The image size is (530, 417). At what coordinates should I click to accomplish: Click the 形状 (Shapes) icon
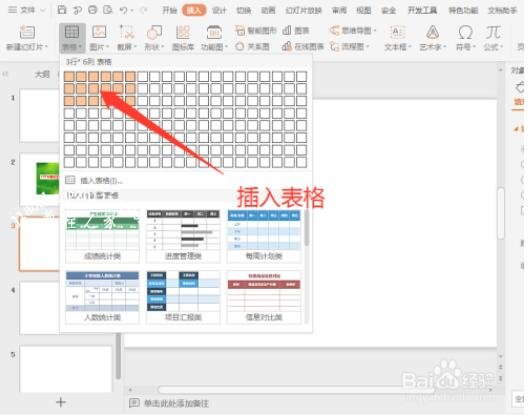click(154, 32)
